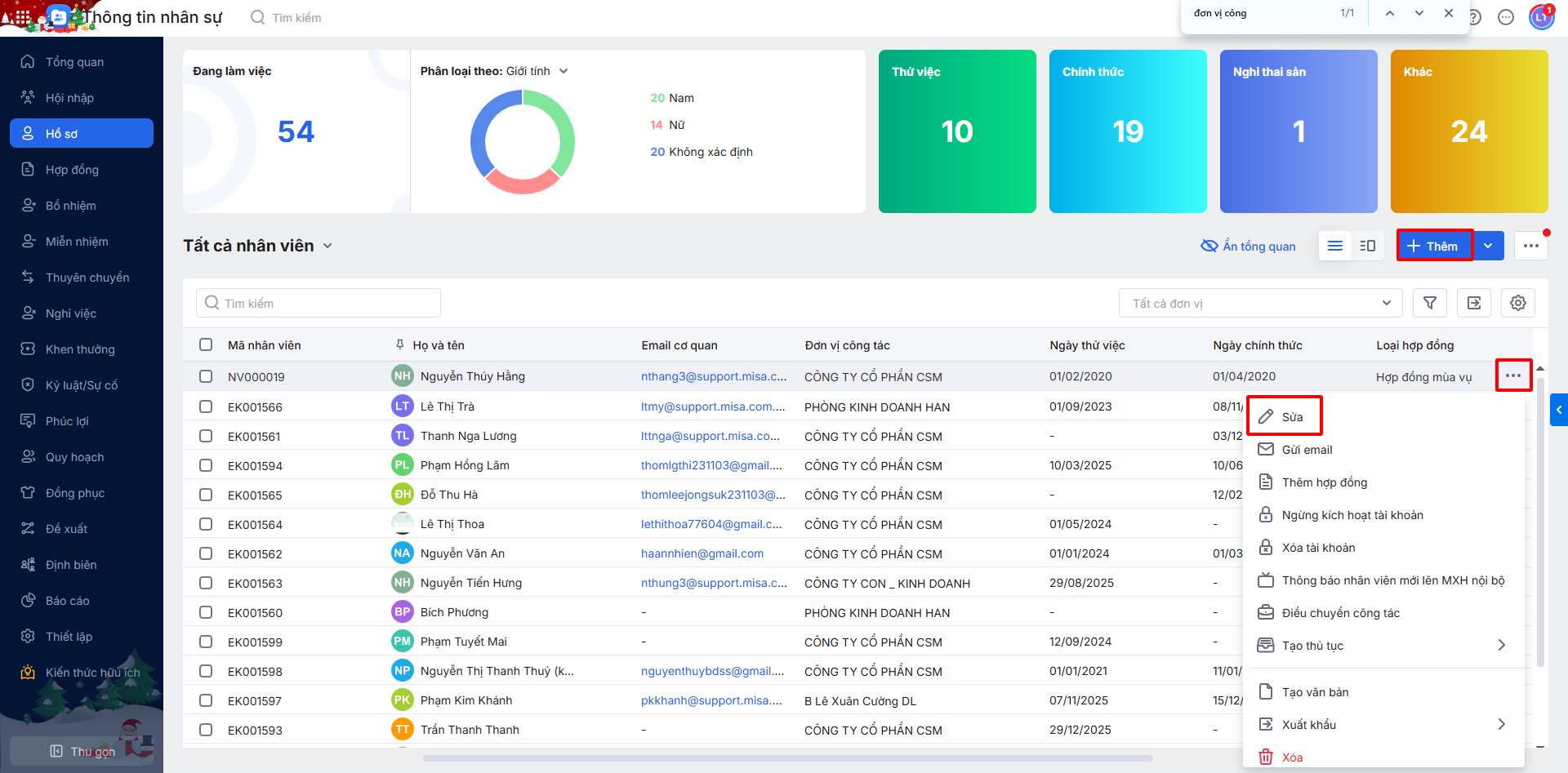Select the checkbox for Lê Thị Trà row
Image resolution: width=1568 pixels, height=773 pixels.
point(206,406)
